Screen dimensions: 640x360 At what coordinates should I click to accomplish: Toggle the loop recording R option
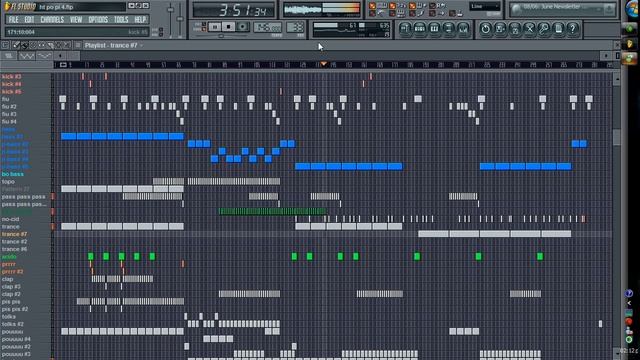tap(432, 6)
